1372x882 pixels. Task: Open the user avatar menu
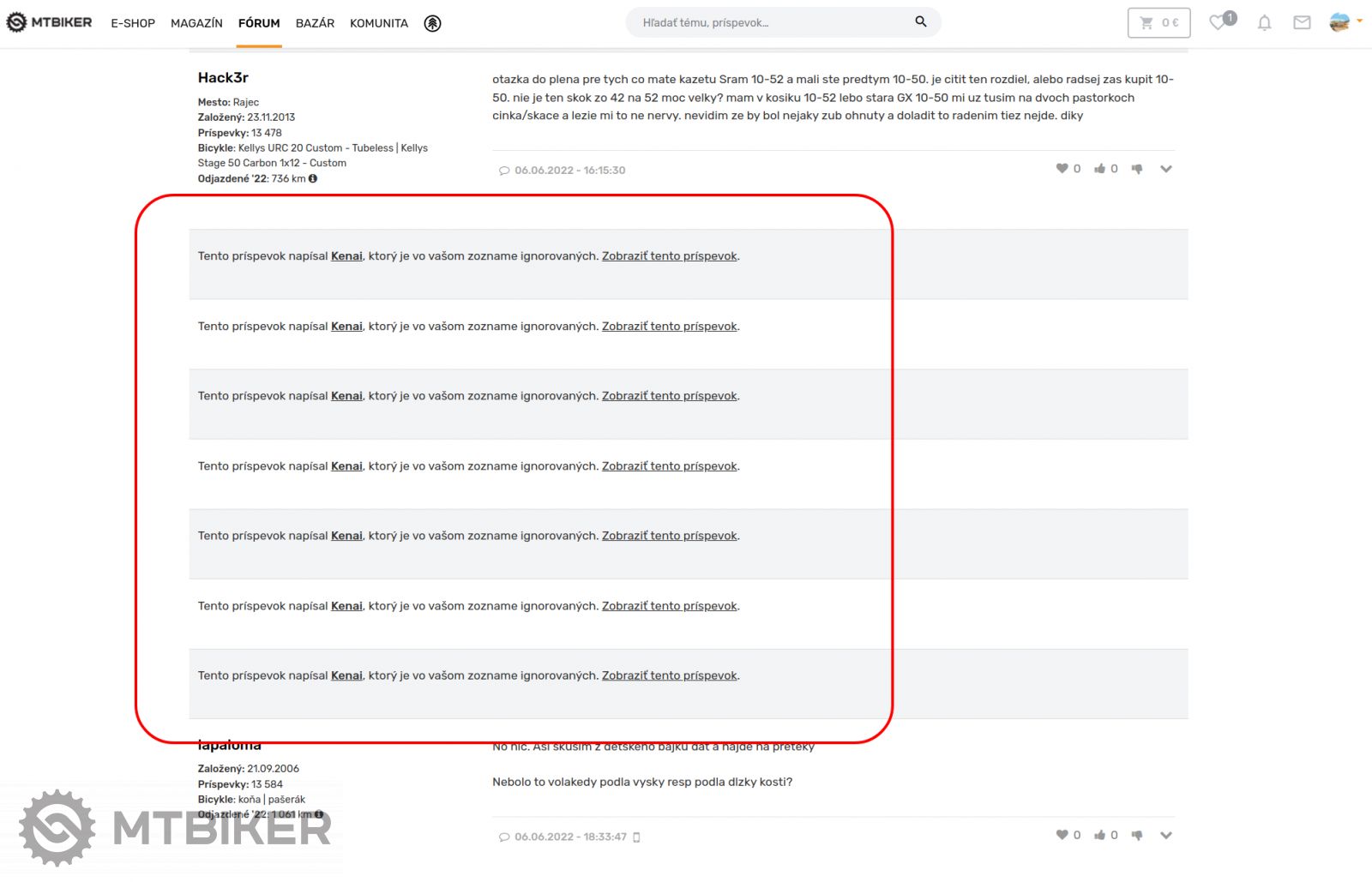[x=1339, y=22]
